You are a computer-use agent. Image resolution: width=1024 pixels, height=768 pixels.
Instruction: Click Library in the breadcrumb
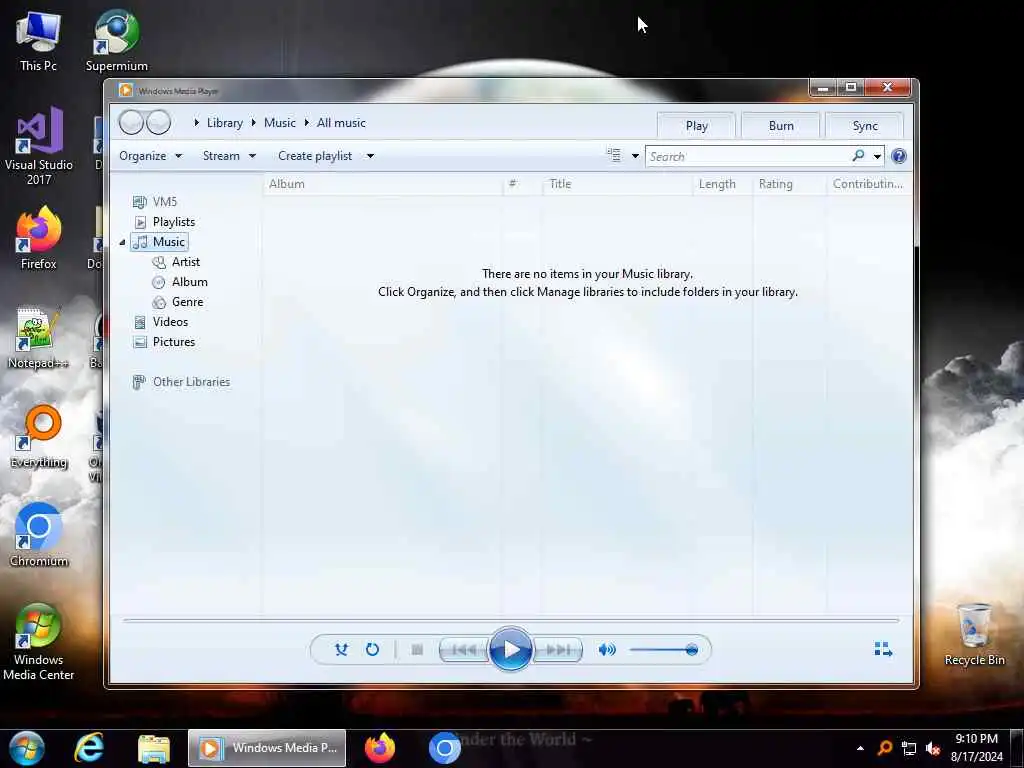tap(225, 123)
